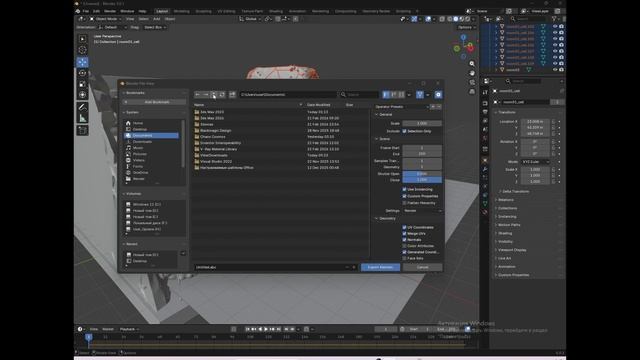
Task: Toggle Custom Properties checkbox in export options
Action: coord(404,196)
